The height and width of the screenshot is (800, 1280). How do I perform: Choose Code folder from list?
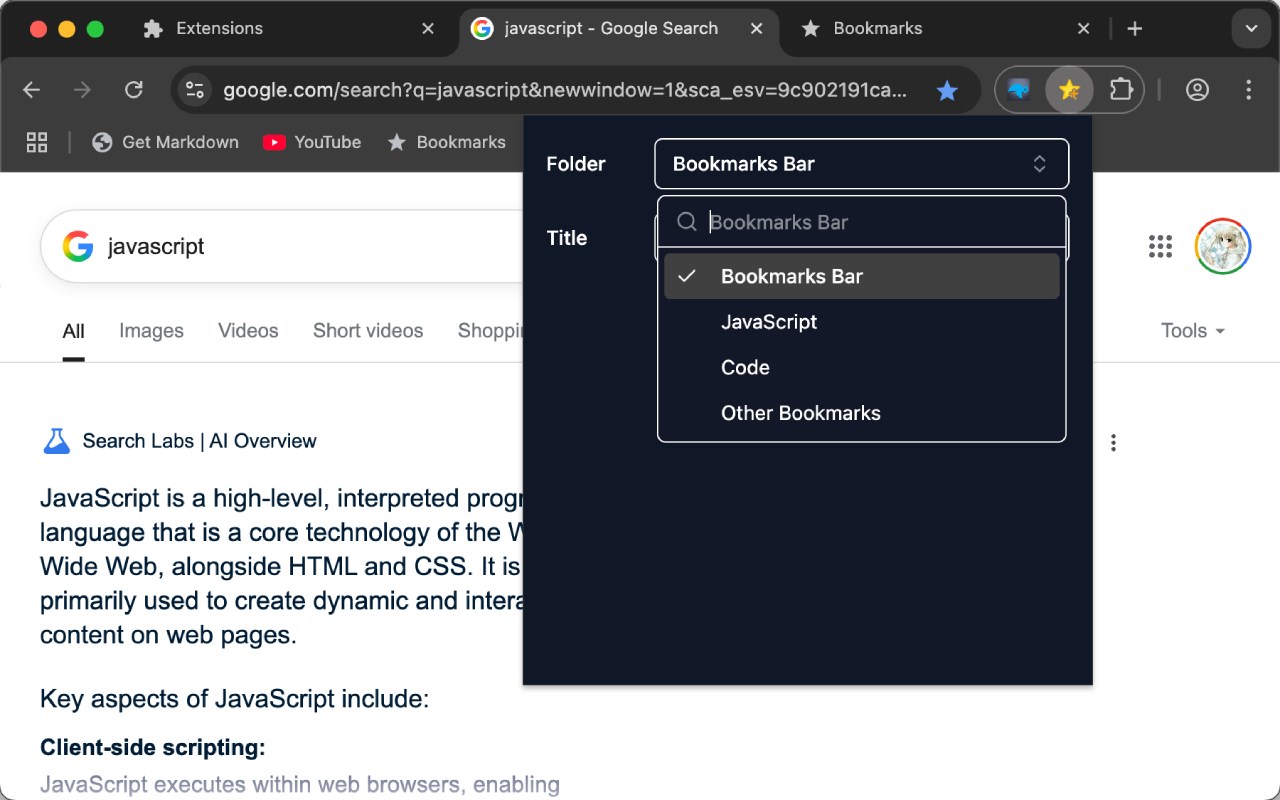745,368
